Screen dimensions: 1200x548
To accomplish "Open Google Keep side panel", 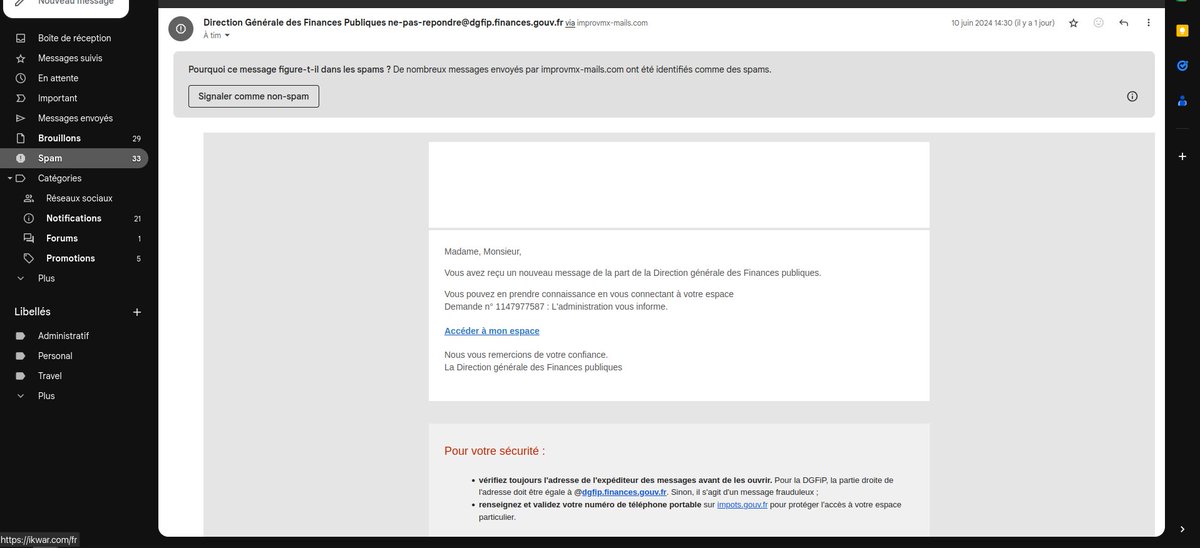I will point(1182,31).
